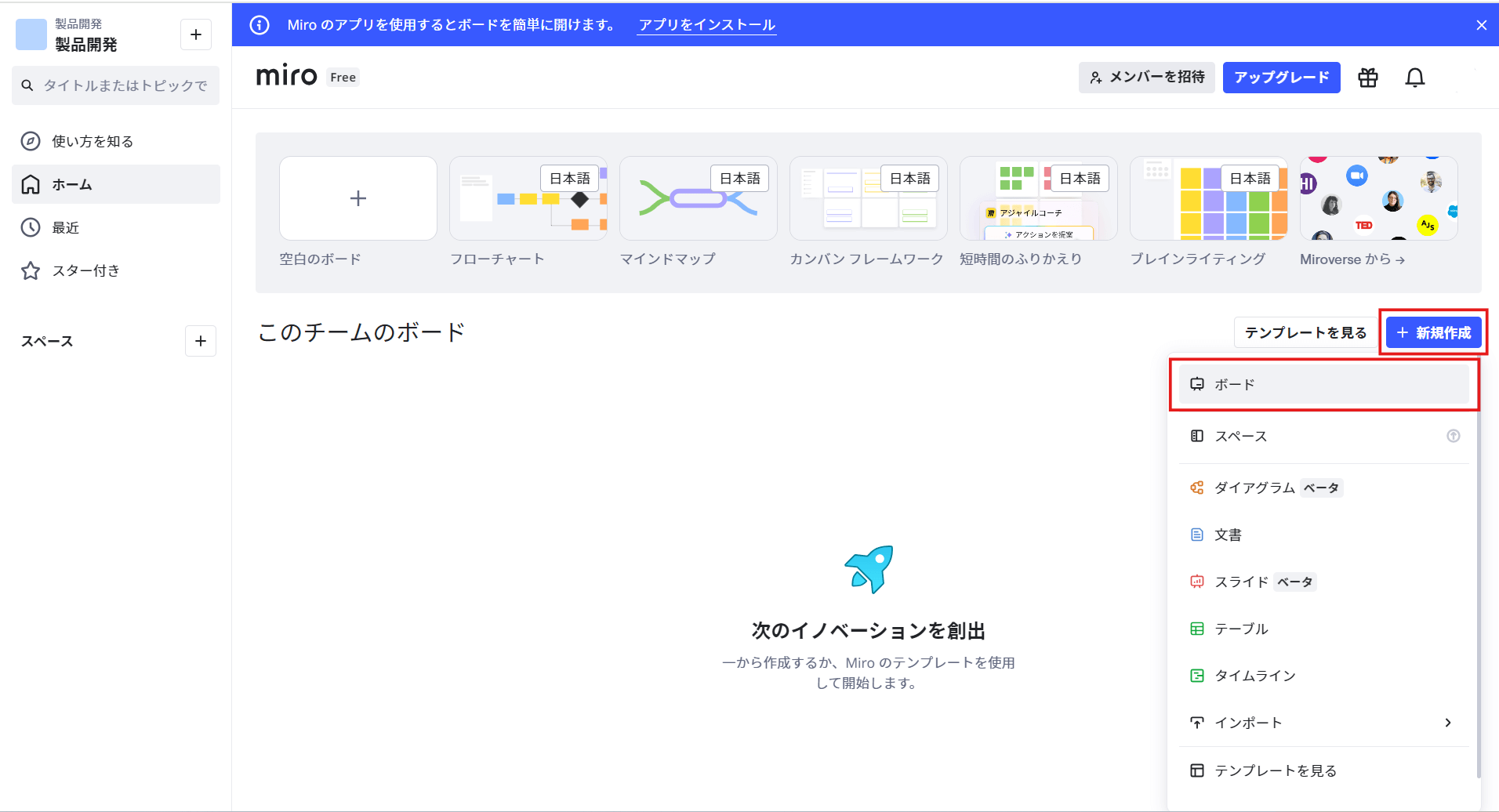Choose ダイアグラム from the create menu

tap(1324, 488)
